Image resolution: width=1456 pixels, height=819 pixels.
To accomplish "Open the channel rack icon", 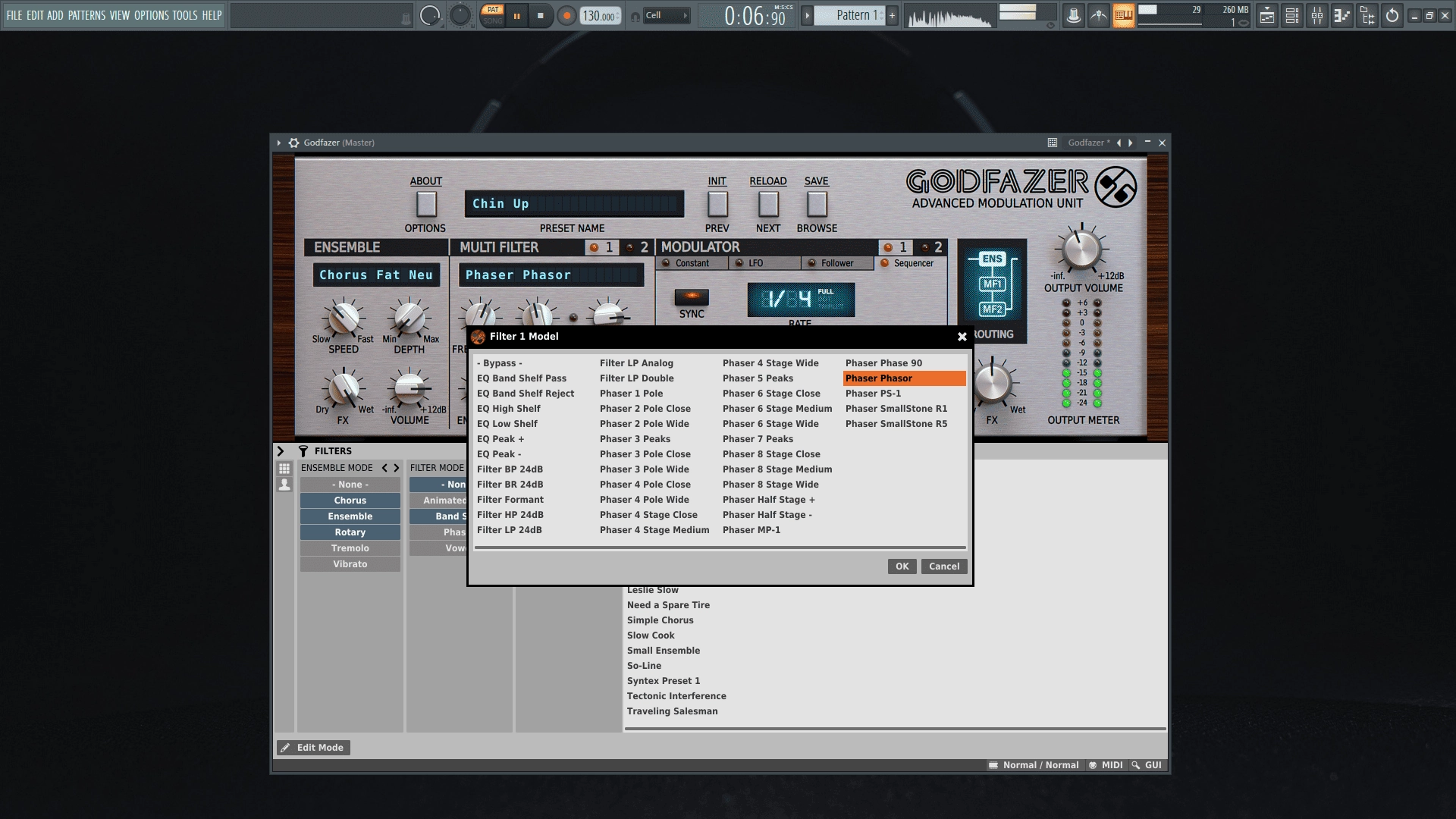I will 1292,15.
